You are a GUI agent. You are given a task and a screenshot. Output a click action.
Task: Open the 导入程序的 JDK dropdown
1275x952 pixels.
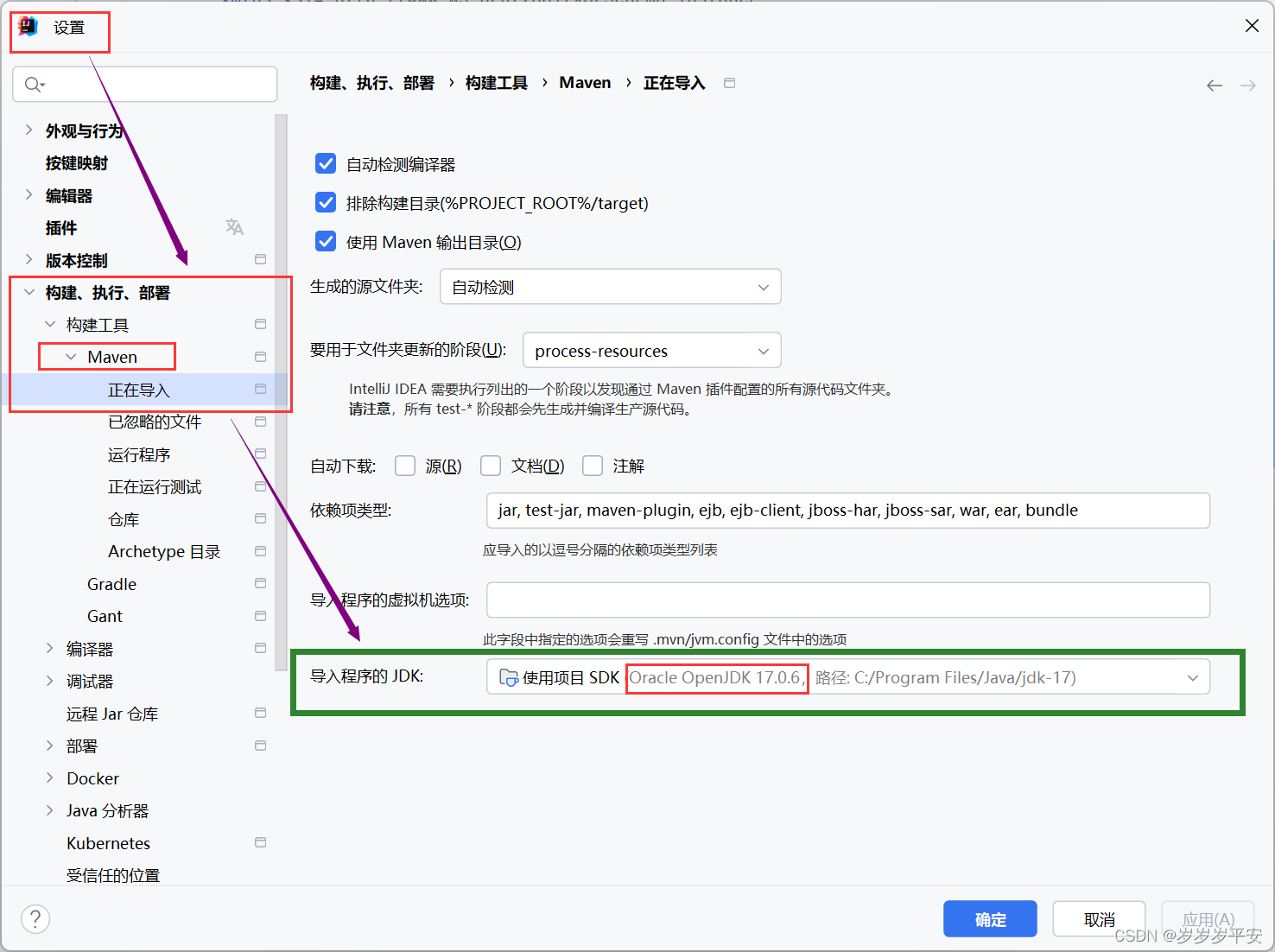point(848,677)
